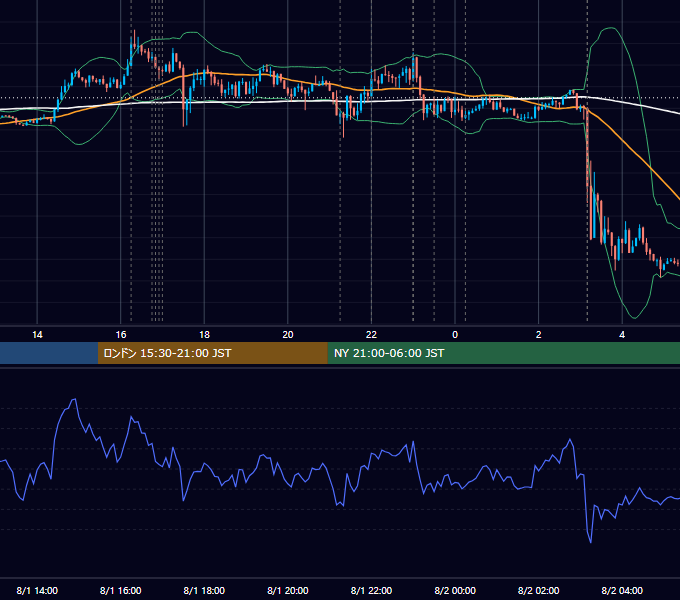Click the 8/1 20:00 date label
The height and width of the screenshot is (600, 680).
tap(288, 590)
